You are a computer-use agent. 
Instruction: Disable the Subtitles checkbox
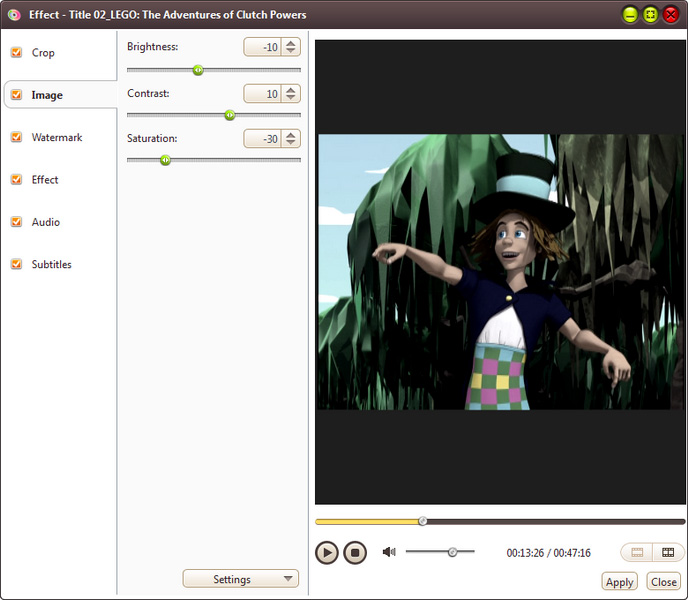point(16,265)
